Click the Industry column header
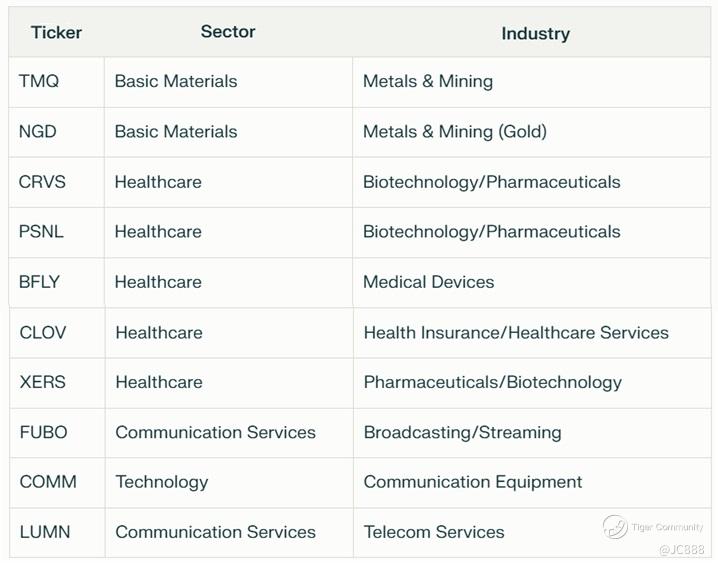This screenshot has height=566, width=718. 535,33
